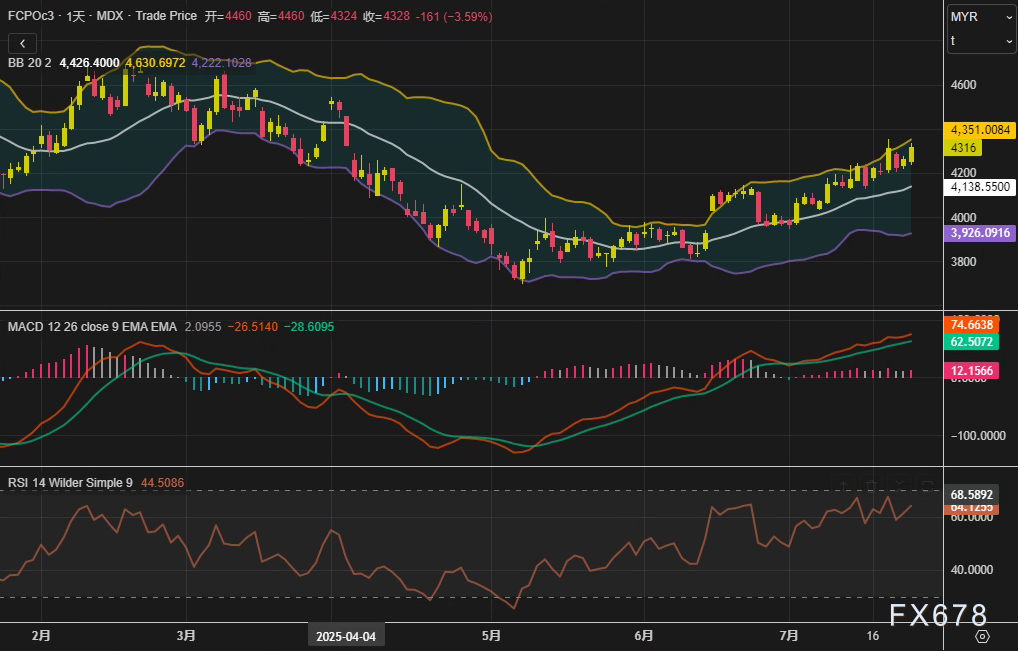Open chart settings hexagon icon

point(981,636)
